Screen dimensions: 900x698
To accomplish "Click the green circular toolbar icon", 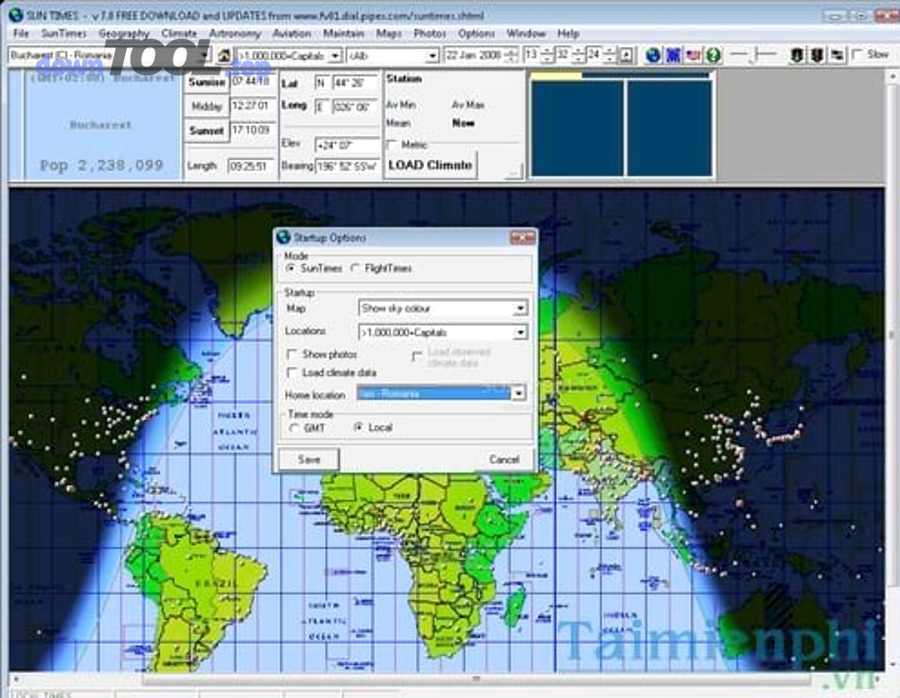I will [713, 55].
